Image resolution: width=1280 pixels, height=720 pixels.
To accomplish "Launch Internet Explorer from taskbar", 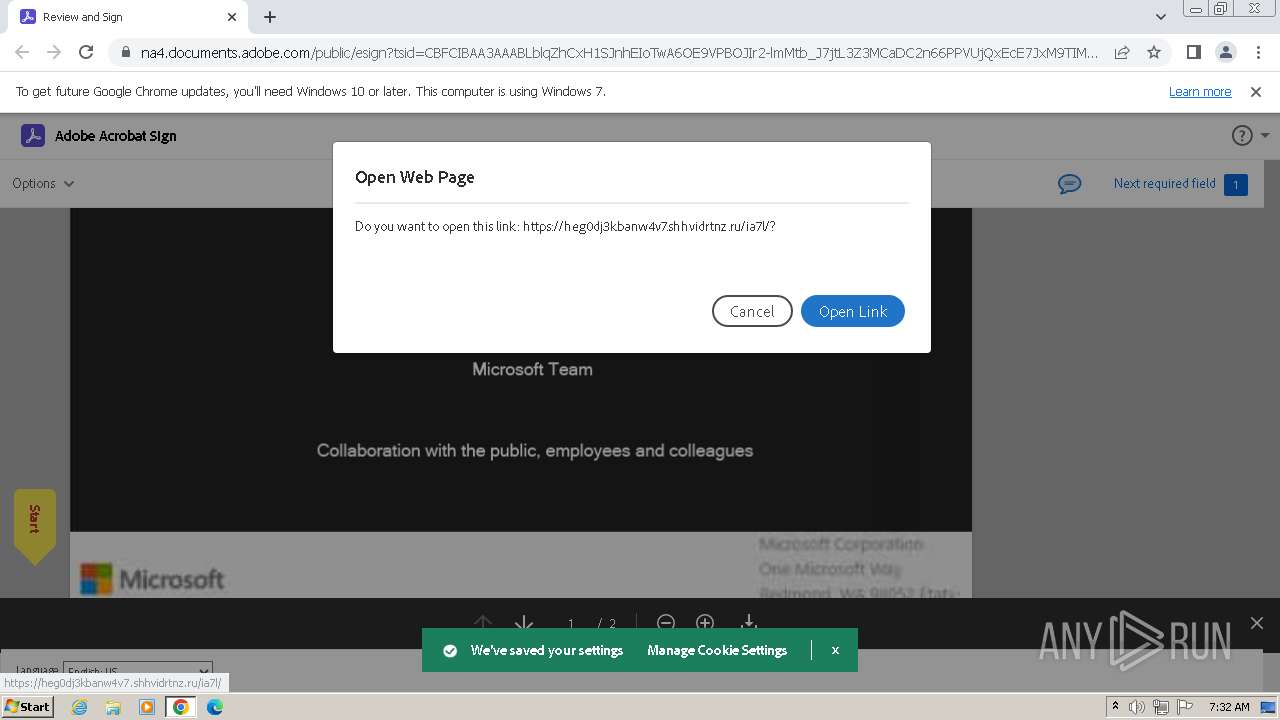I will click(79, 707).
